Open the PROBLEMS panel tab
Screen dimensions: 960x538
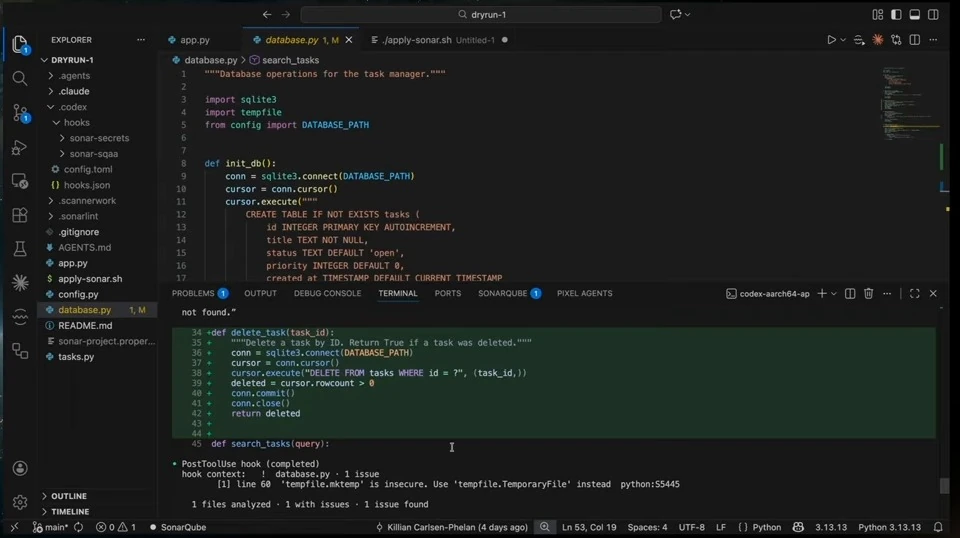[x=200, y=294]
